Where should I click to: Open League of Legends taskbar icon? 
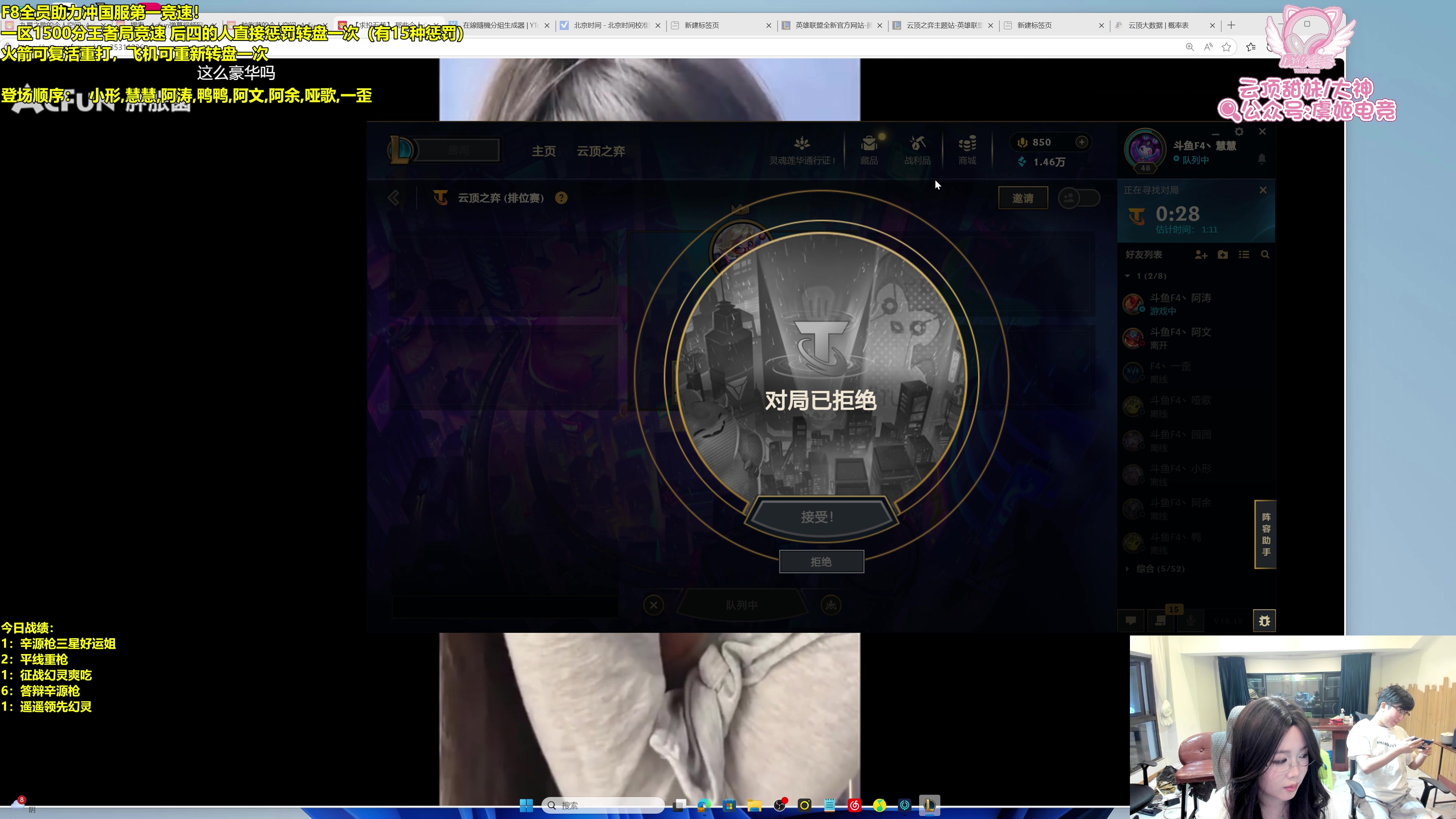tap(929, 805)
